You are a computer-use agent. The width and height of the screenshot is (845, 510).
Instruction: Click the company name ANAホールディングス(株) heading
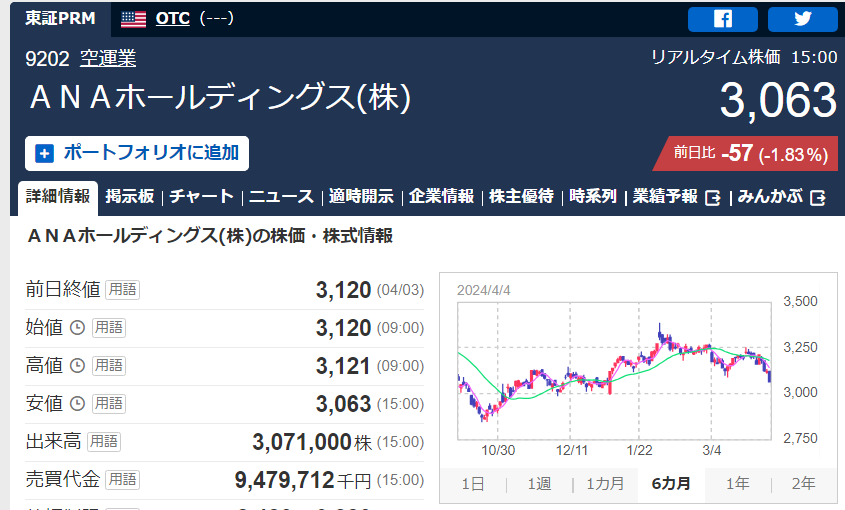point(220,98)
